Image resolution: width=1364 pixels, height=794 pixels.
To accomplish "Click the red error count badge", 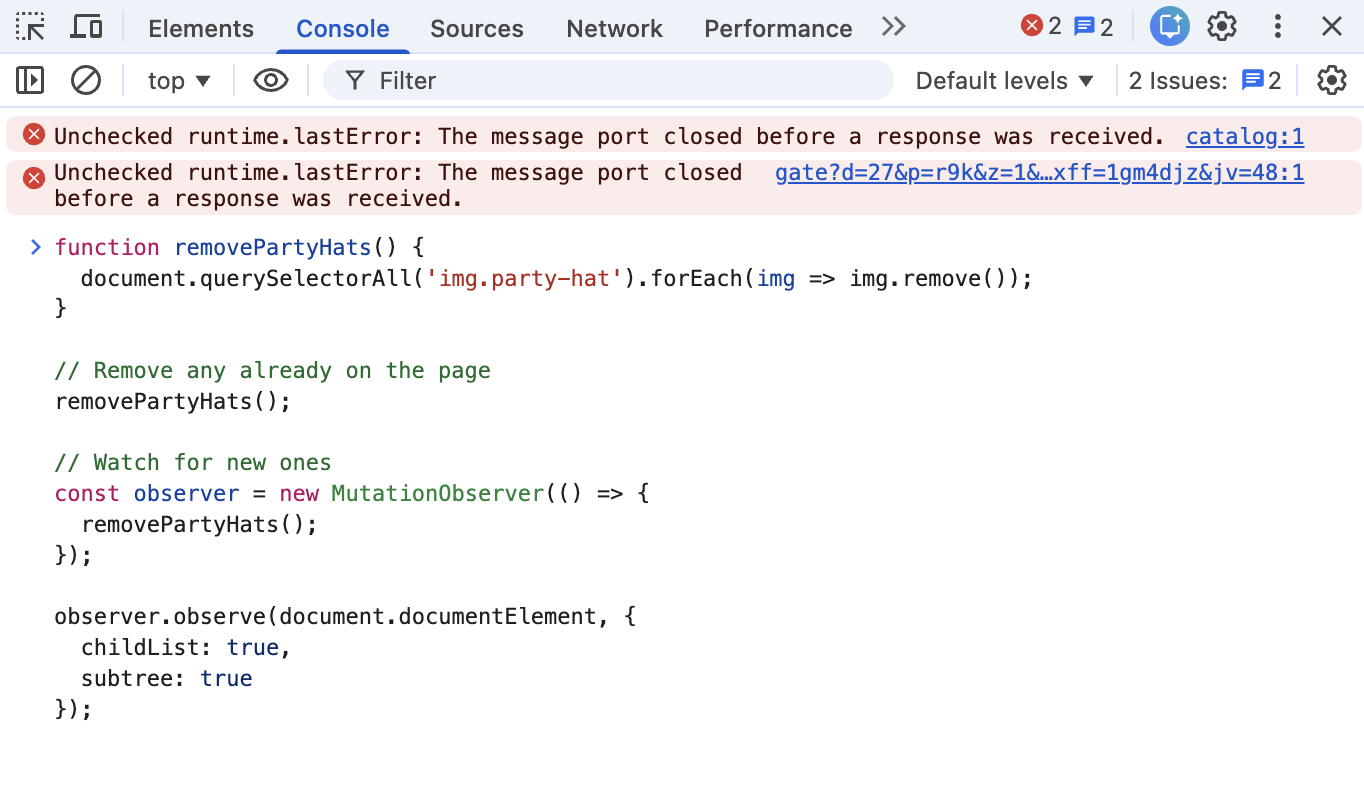I will click(1041, 27).
